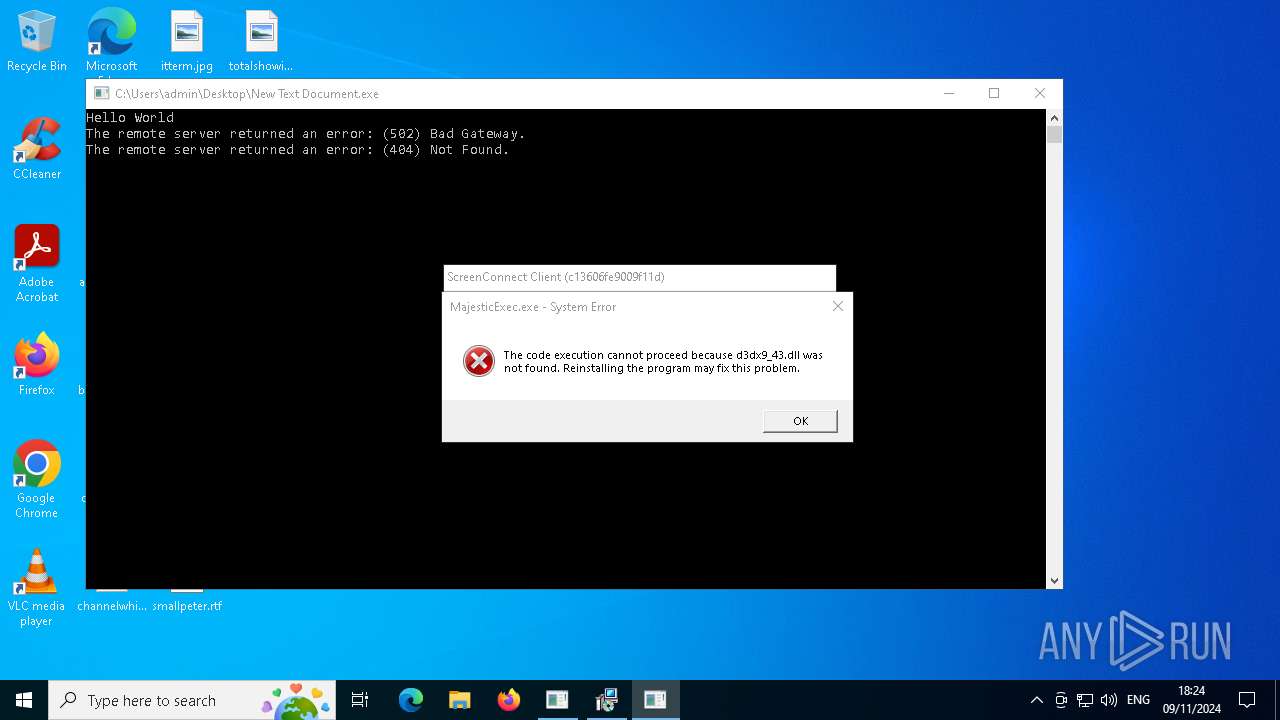
Task: Click the console scrollbar thumb
Action: coord(1054,134)
